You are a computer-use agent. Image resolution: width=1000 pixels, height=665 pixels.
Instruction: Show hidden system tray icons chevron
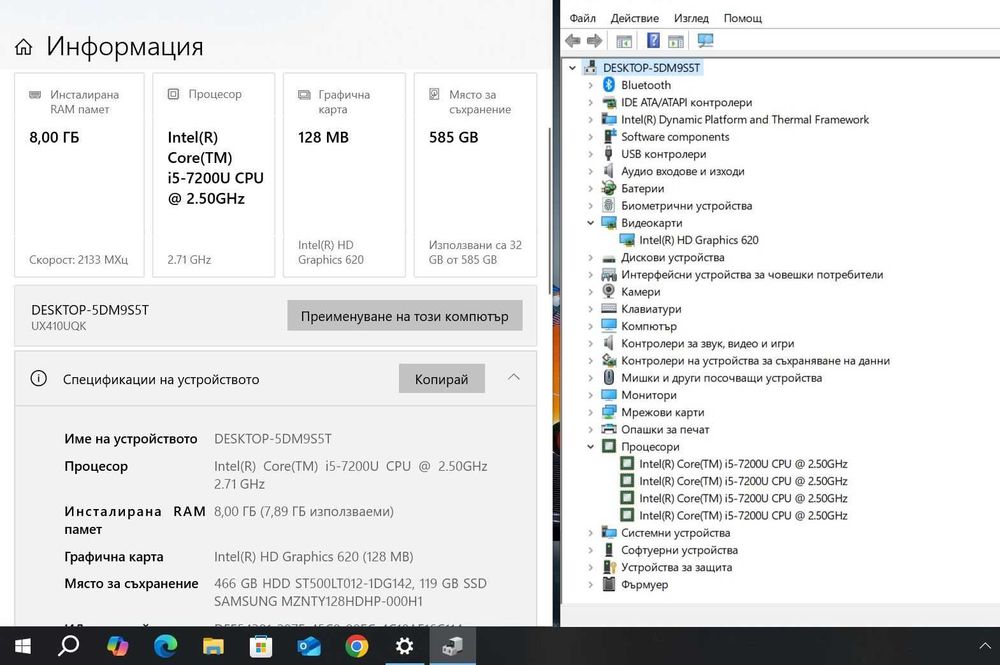(x=985, y=647)
